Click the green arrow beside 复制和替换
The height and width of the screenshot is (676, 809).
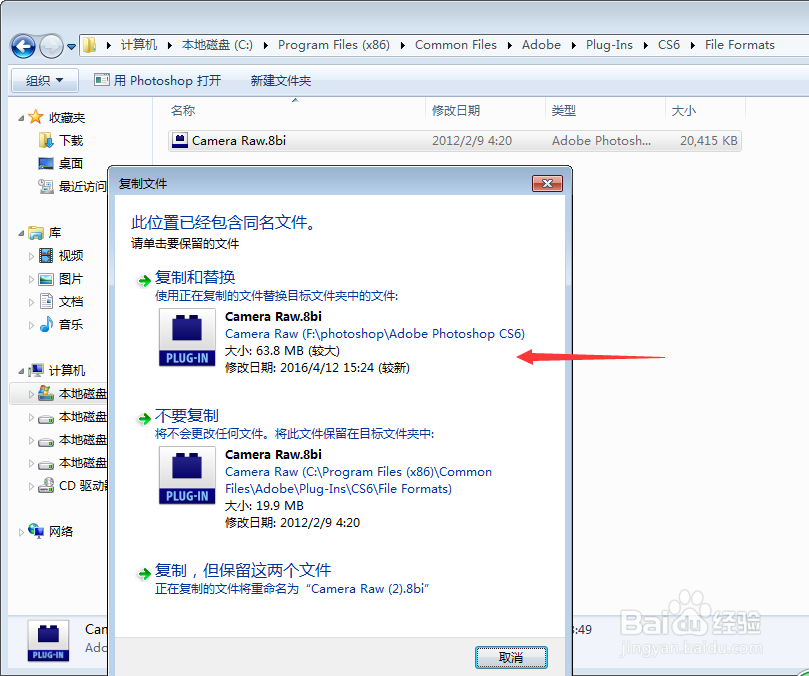click(x=143, y=281)
